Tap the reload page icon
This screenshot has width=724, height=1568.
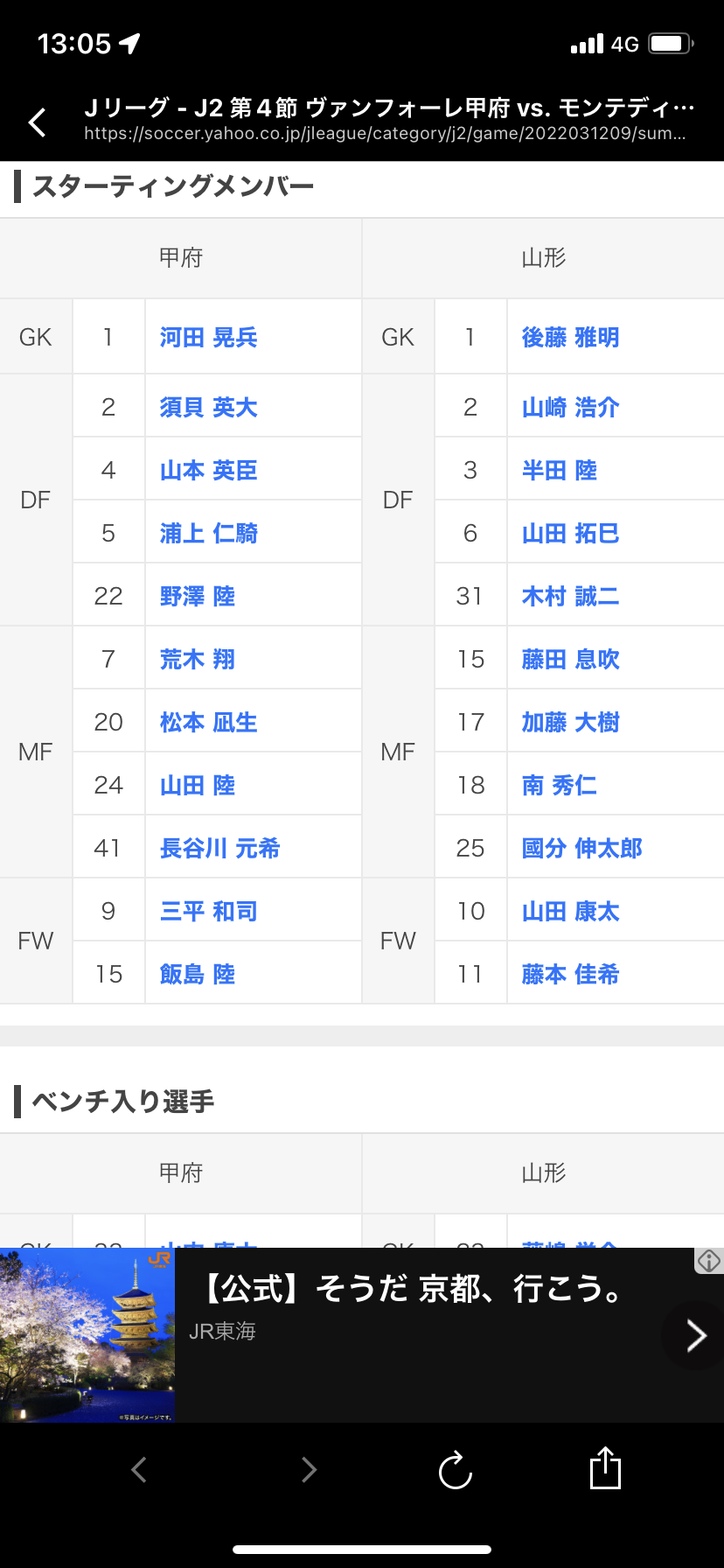tap(455, 1470)
